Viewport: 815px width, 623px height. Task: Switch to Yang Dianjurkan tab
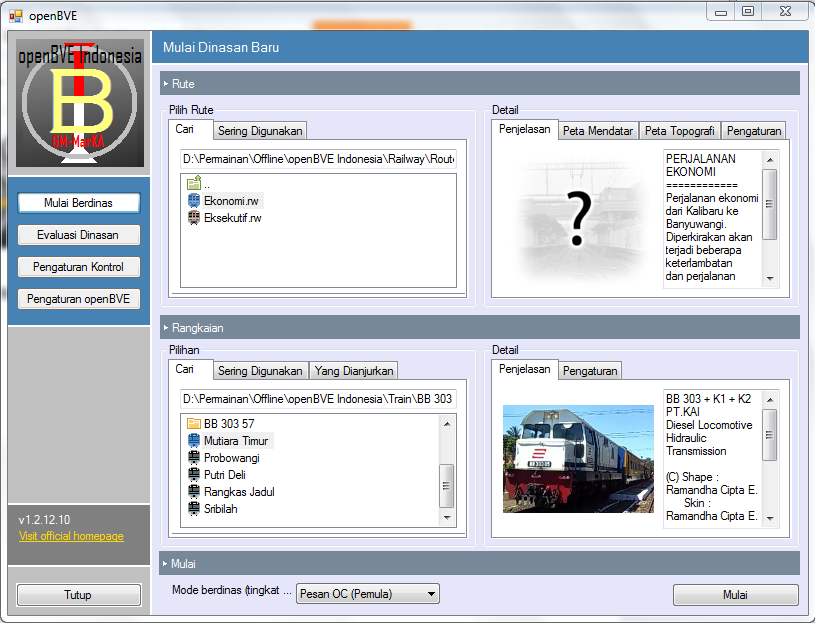[354, 371]
